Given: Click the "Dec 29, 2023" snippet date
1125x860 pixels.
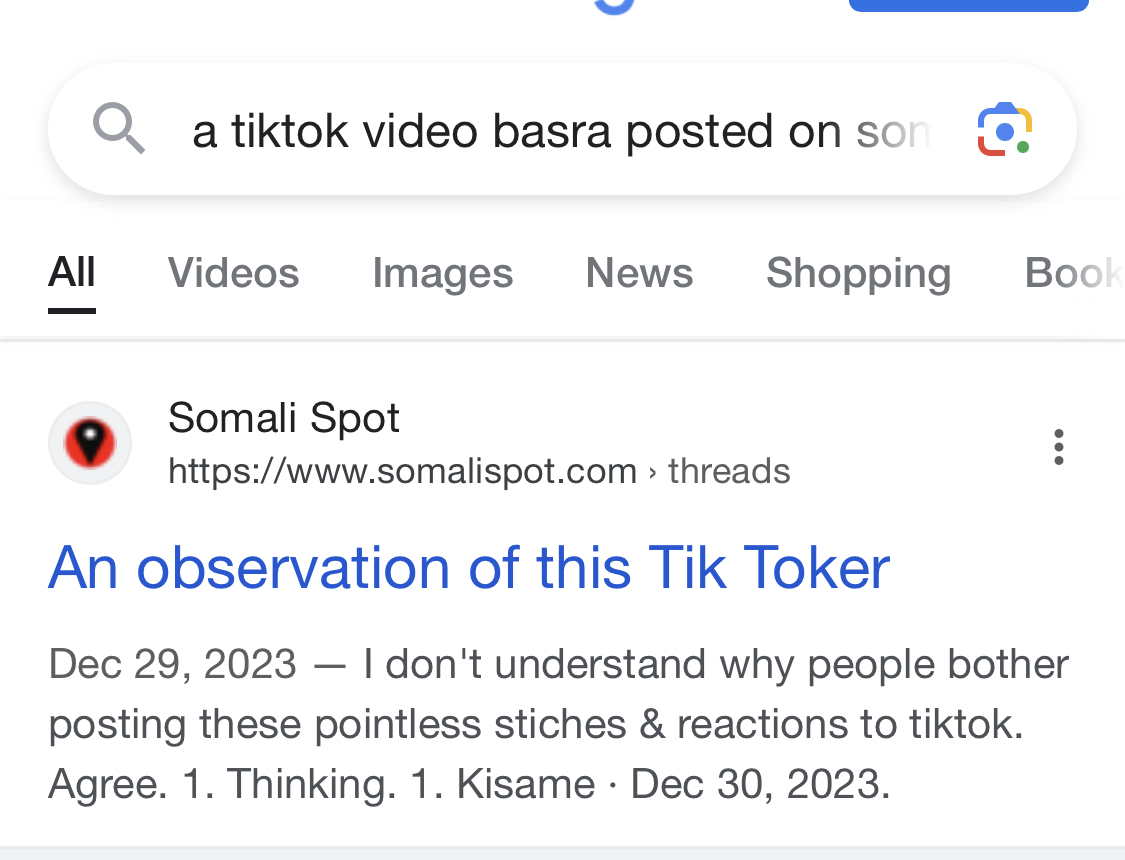Looking at the screenshot, I should (172, 663).
